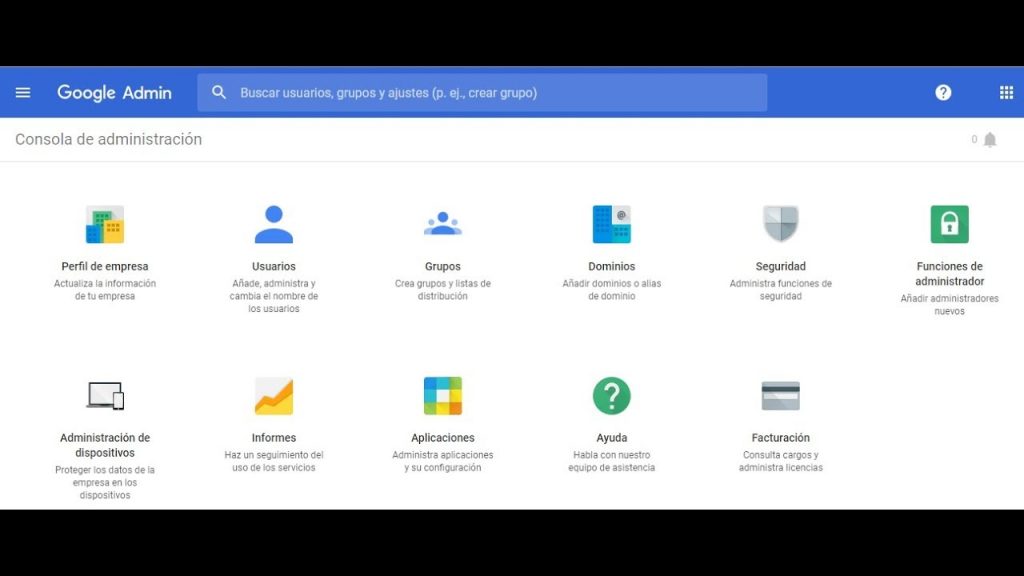1024x576 pixels.
Task: Open the Google apps grid launcher
Action: pos(1006,93)
